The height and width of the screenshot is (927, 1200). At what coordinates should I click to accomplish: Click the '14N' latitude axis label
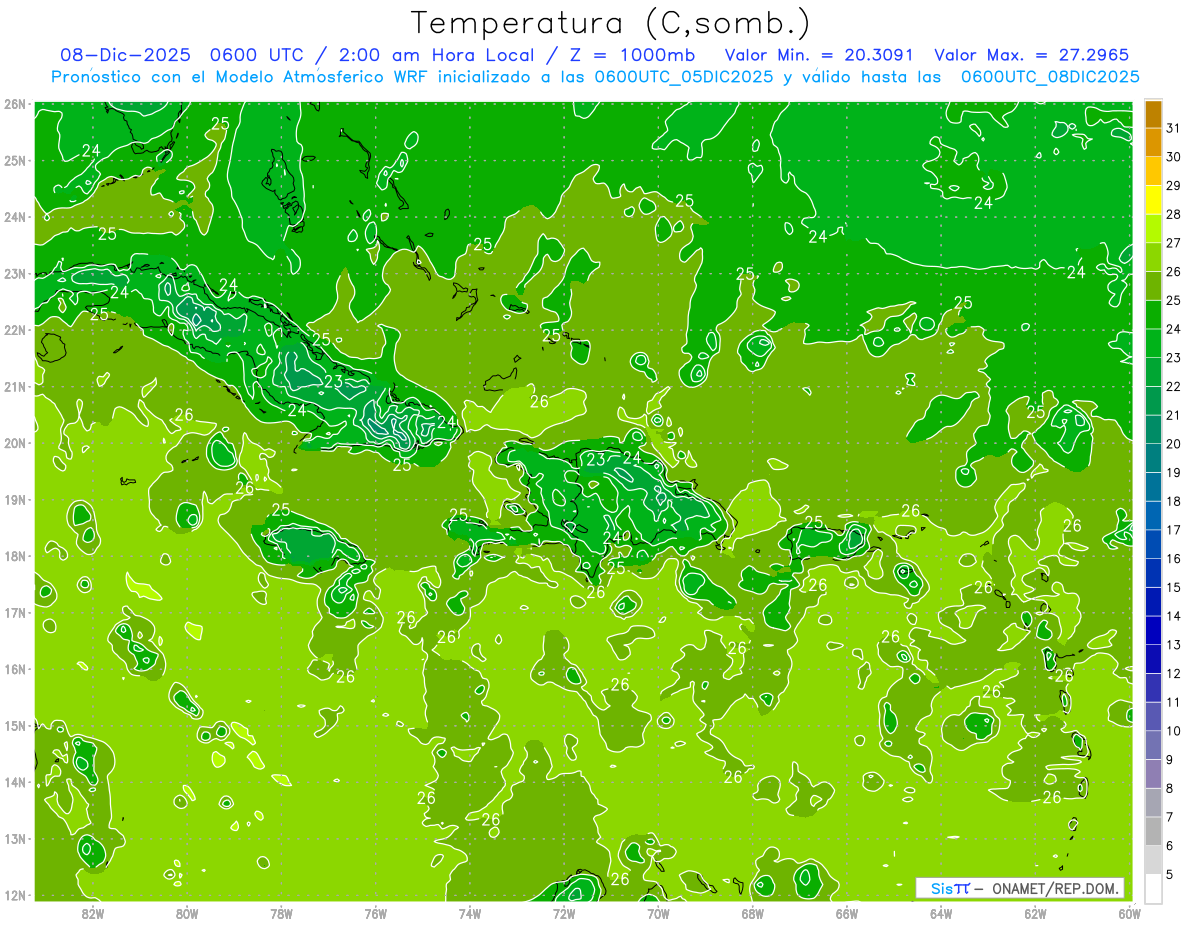pos(14,782)
